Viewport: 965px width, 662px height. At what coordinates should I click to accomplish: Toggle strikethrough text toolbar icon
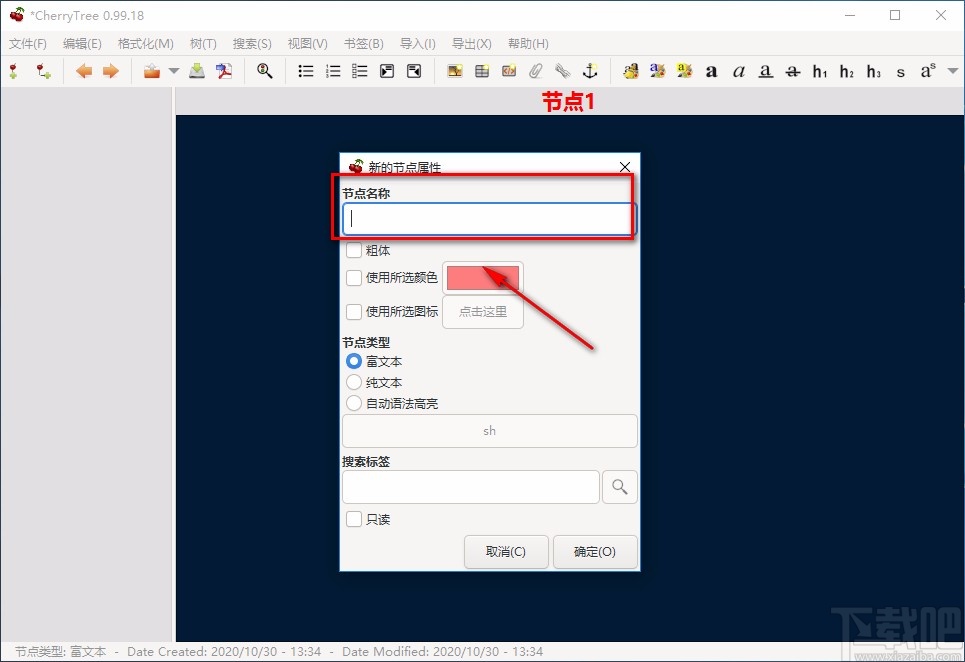793,71
